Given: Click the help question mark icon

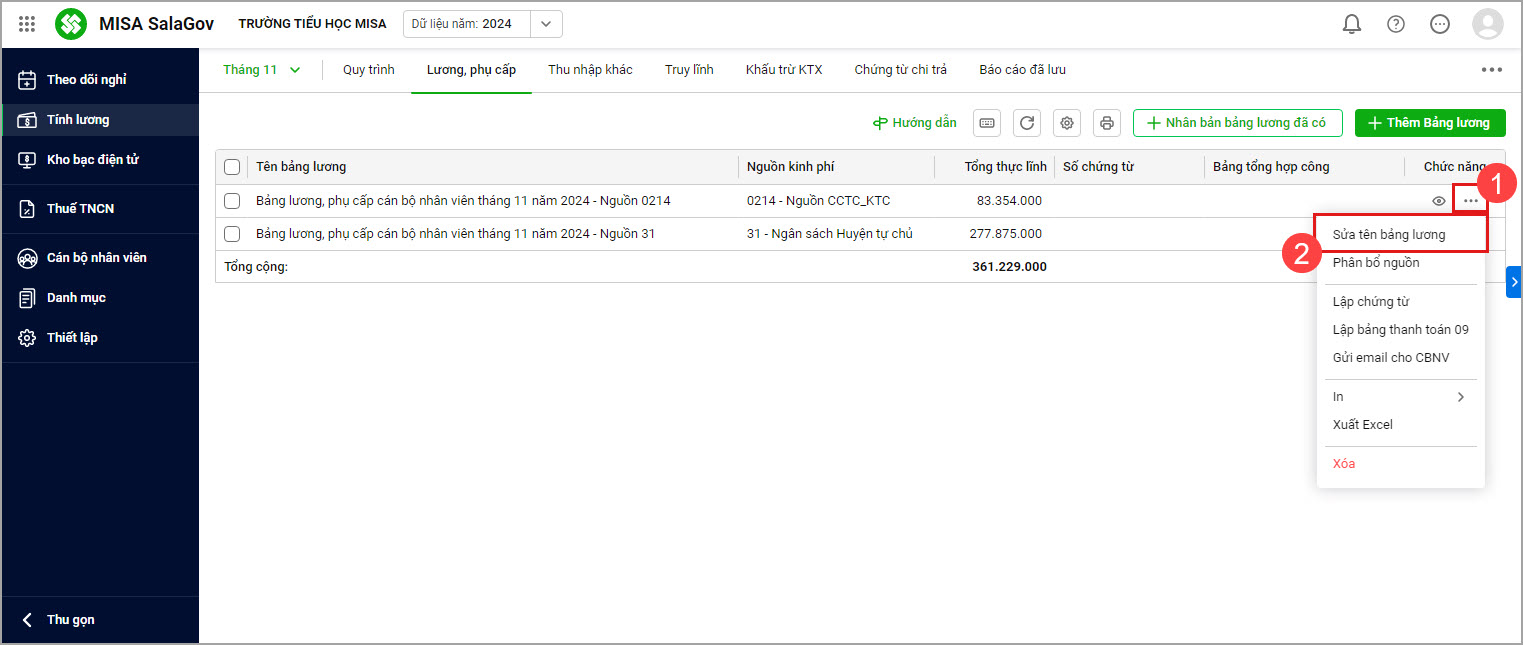Looking at the screenshot, I should (1395, 24).
